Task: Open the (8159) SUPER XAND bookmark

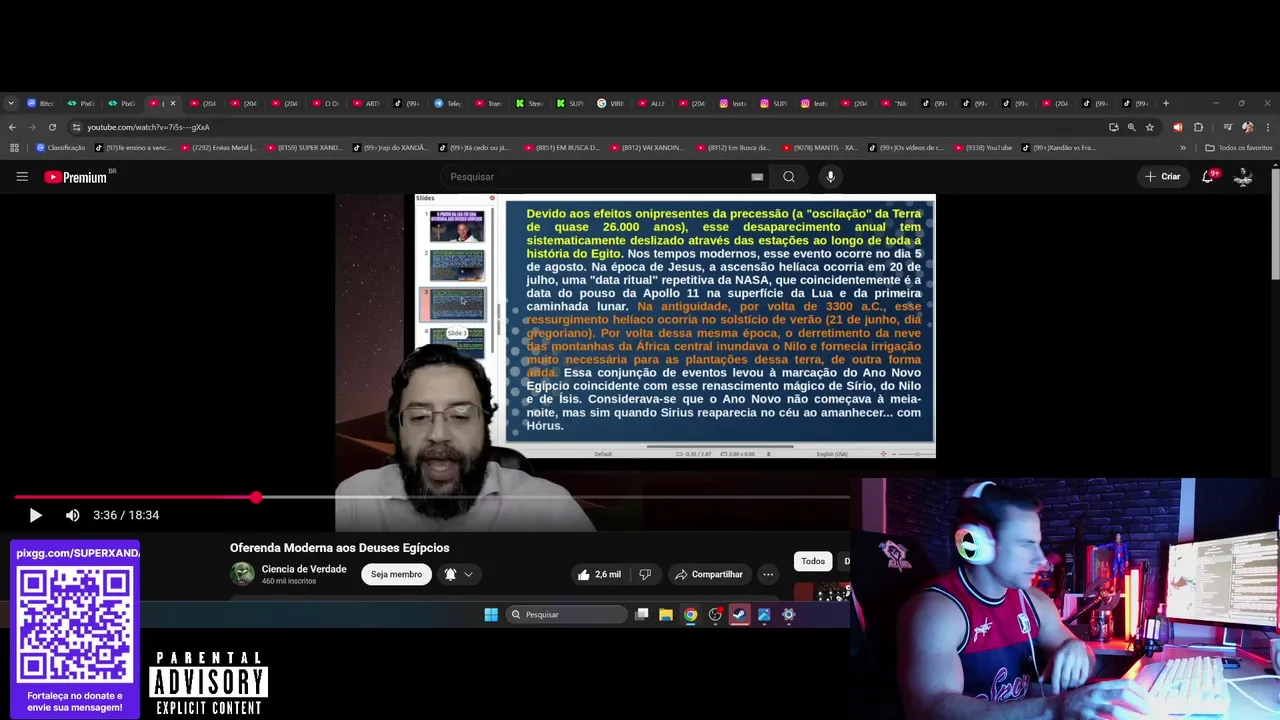Action: [x=305, y=147]
